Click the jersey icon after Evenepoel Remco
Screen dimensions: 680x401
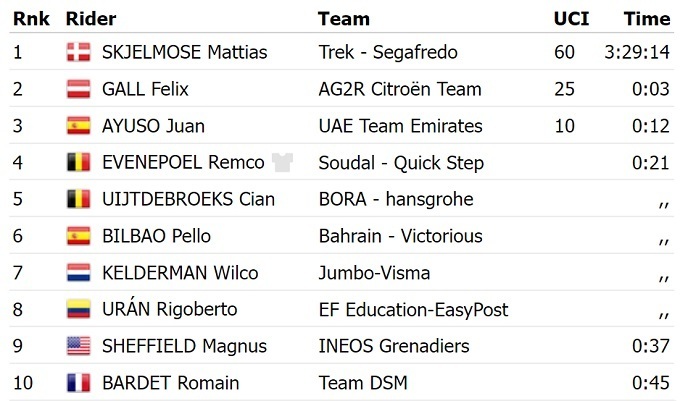282,163
